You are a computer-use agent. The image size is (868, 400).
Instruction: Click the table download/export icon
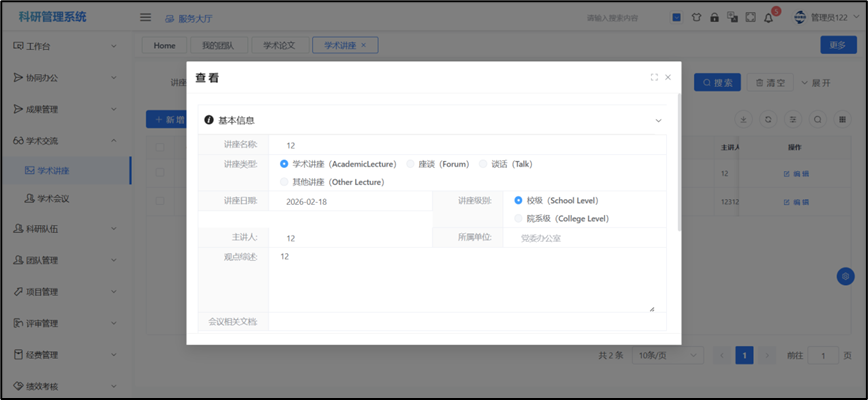tap(743, 120)
